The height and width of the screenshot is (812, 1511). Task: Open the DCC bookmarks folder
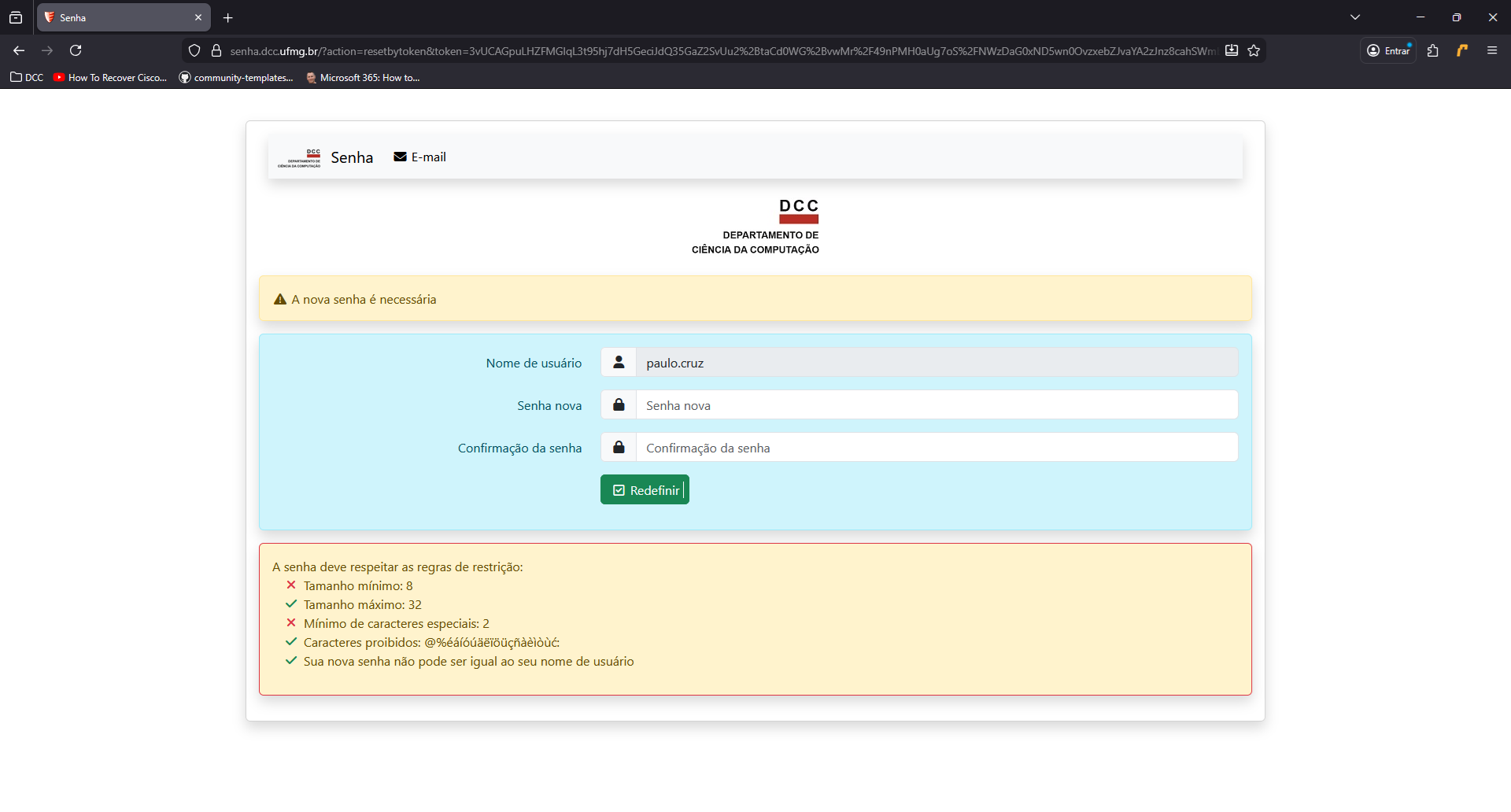27,77
